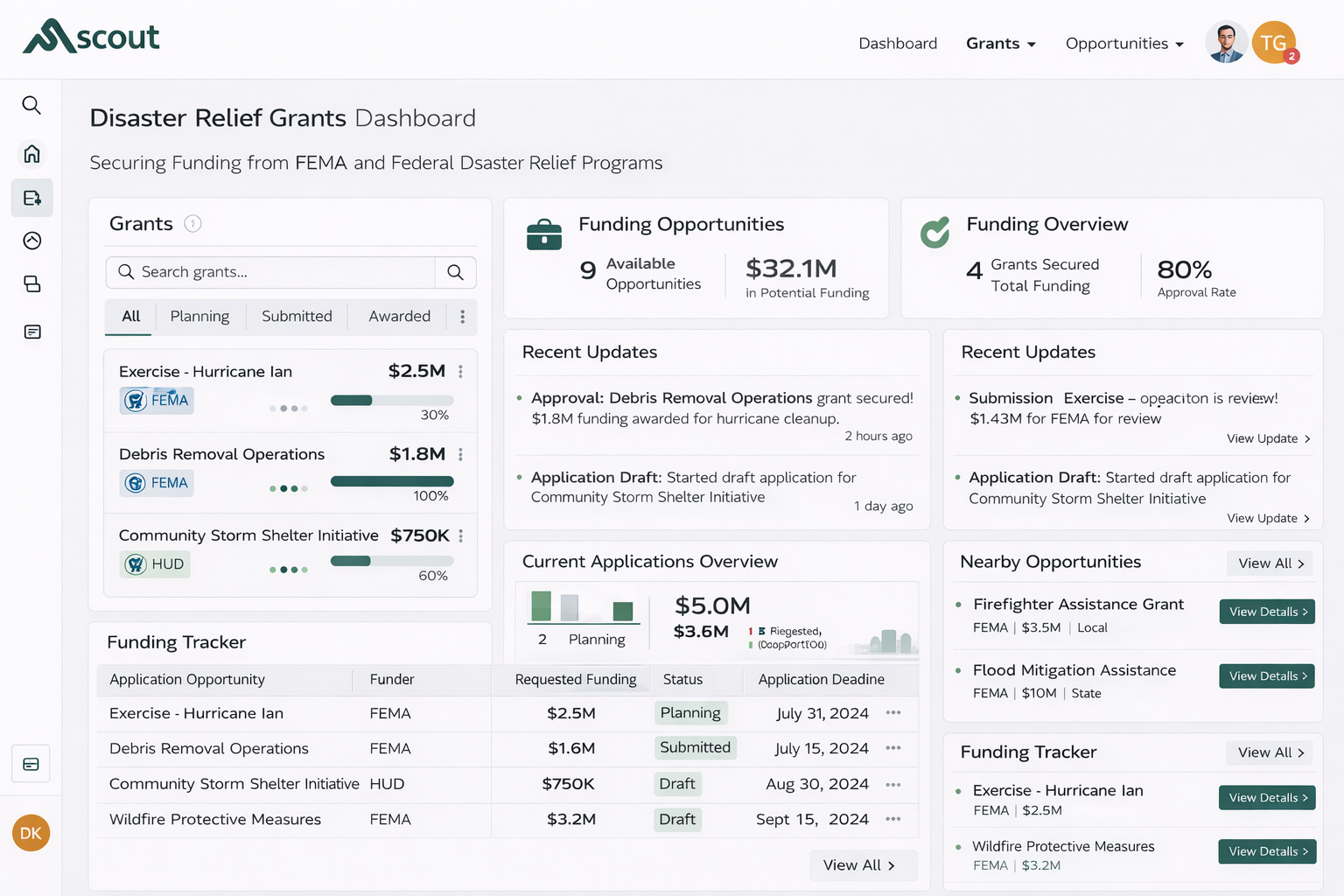Expand the Grants dropdown in the top navigation
Image resolution: width=1344 pixels, height=896 pixels.
[1001, 44]
